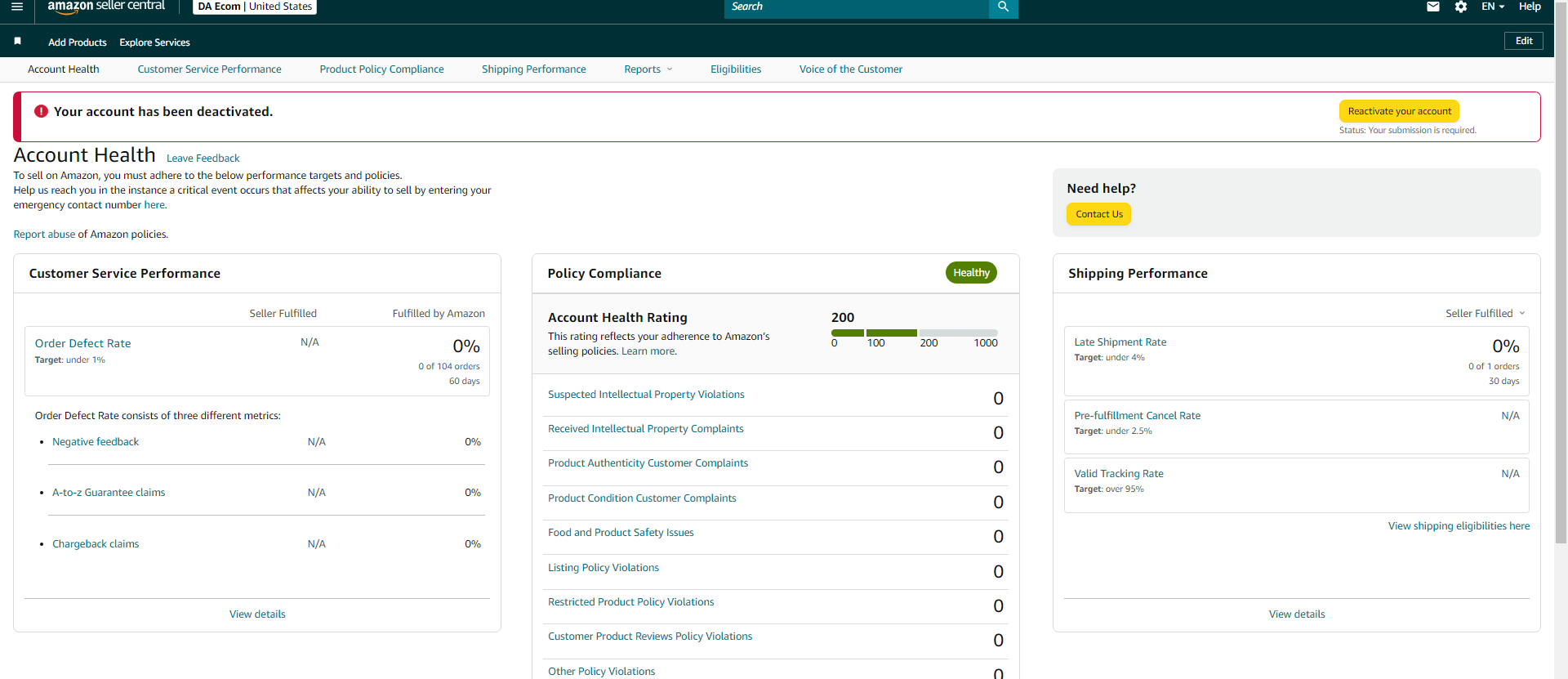This screenshot has width=1568, height=679.
Task: Click the Edit button
Action: (x=1524, y=41)
